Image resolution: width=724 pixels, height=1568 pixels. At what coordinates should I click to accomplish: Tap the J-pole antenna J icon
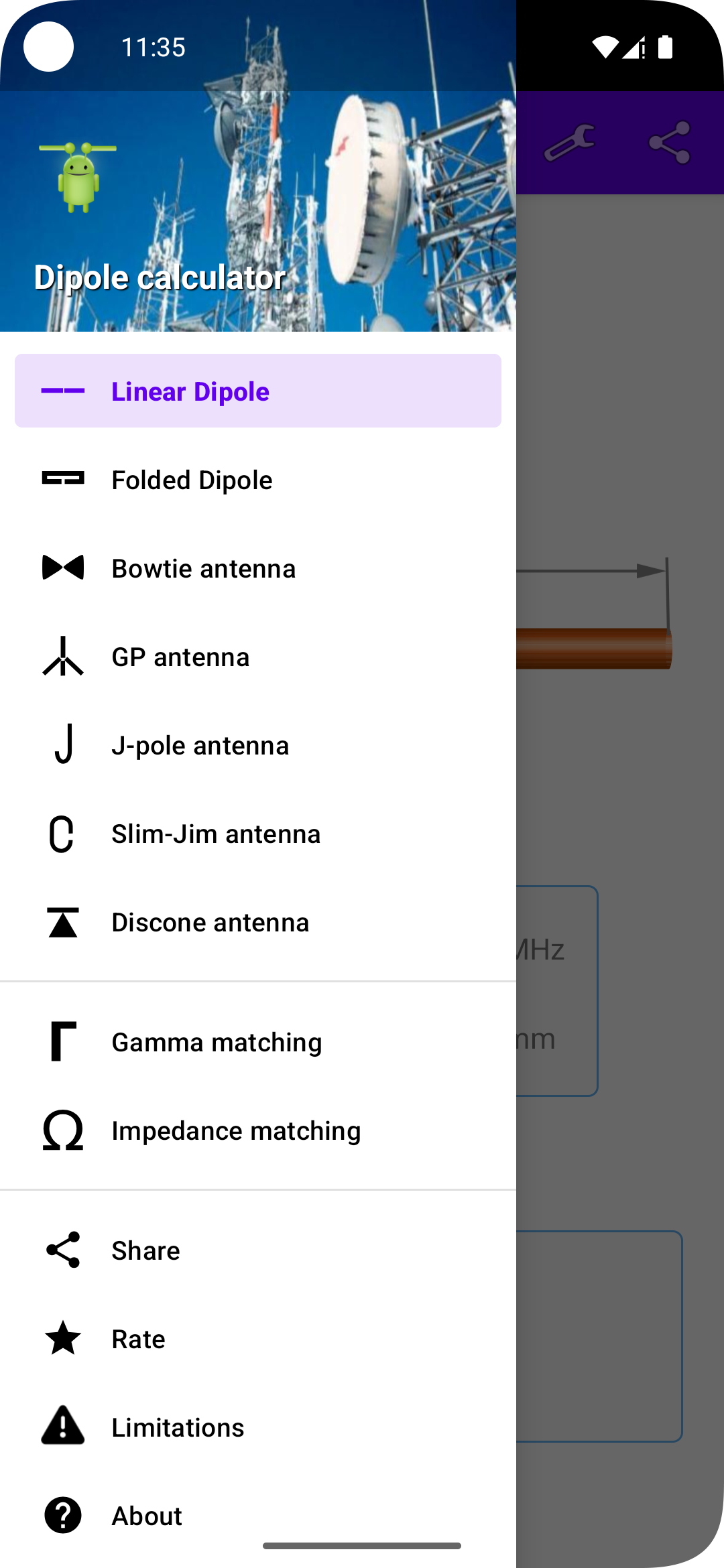63,744
